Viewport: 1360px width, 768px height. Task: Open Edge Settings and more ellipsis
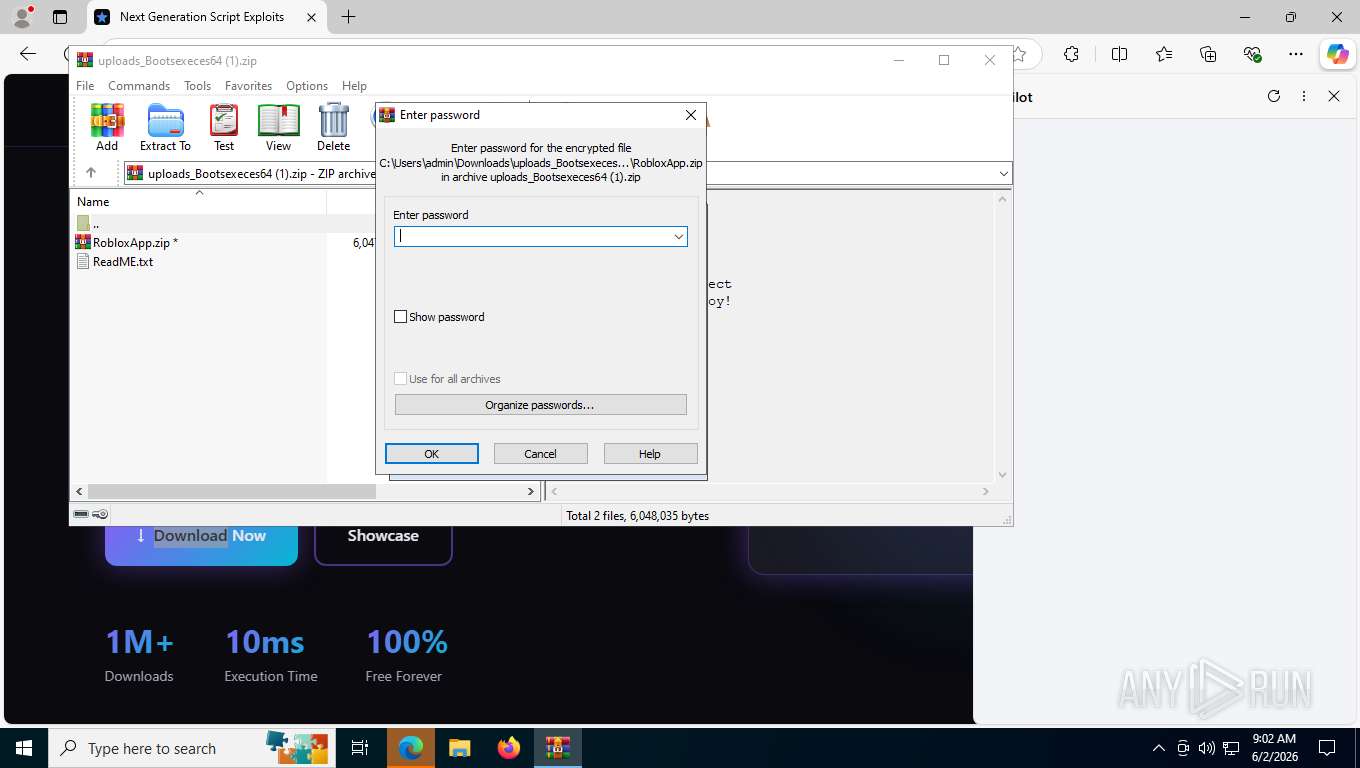tap(1296, 54)
